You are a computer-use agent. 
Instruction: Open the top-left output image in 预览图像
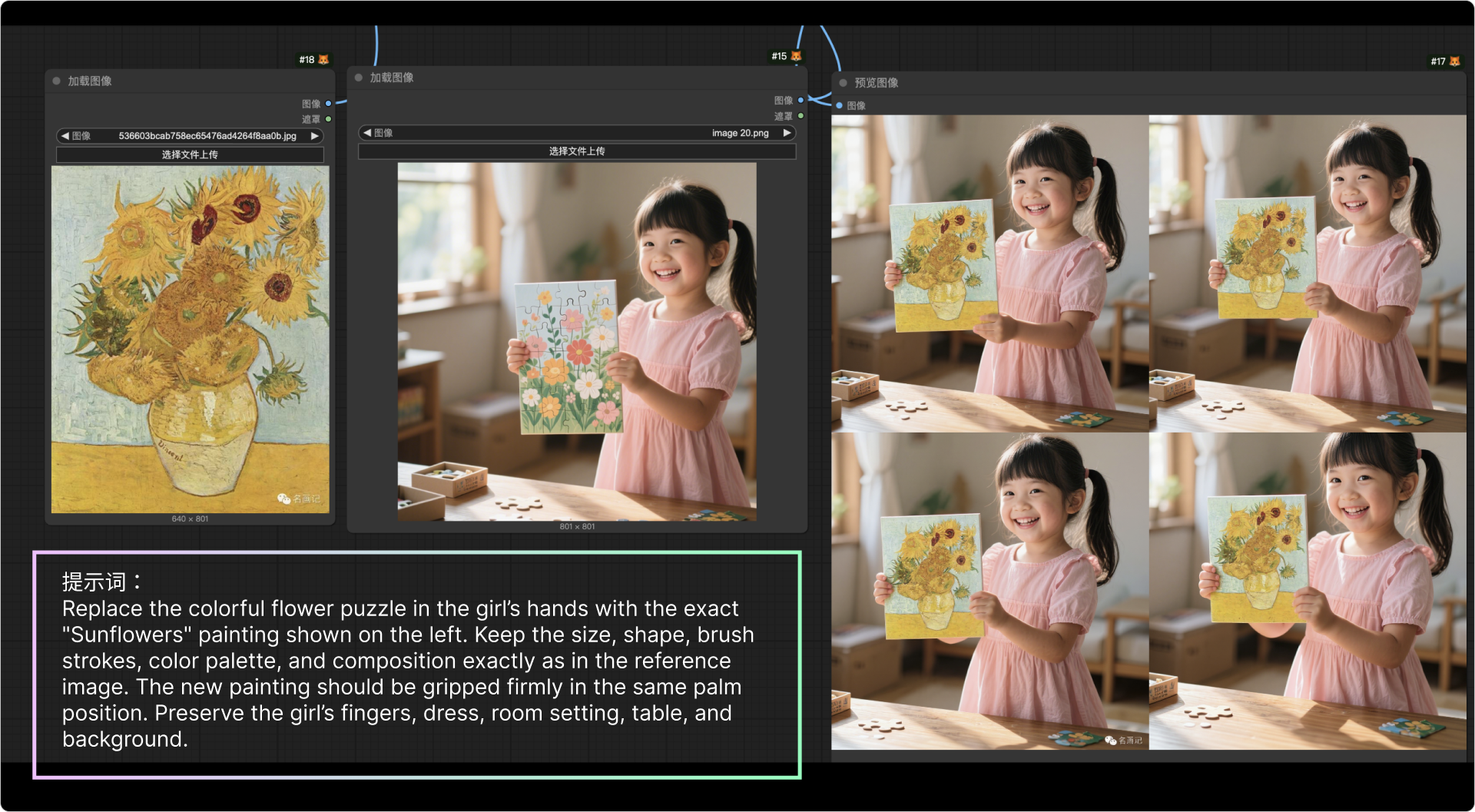coord(989,273)
